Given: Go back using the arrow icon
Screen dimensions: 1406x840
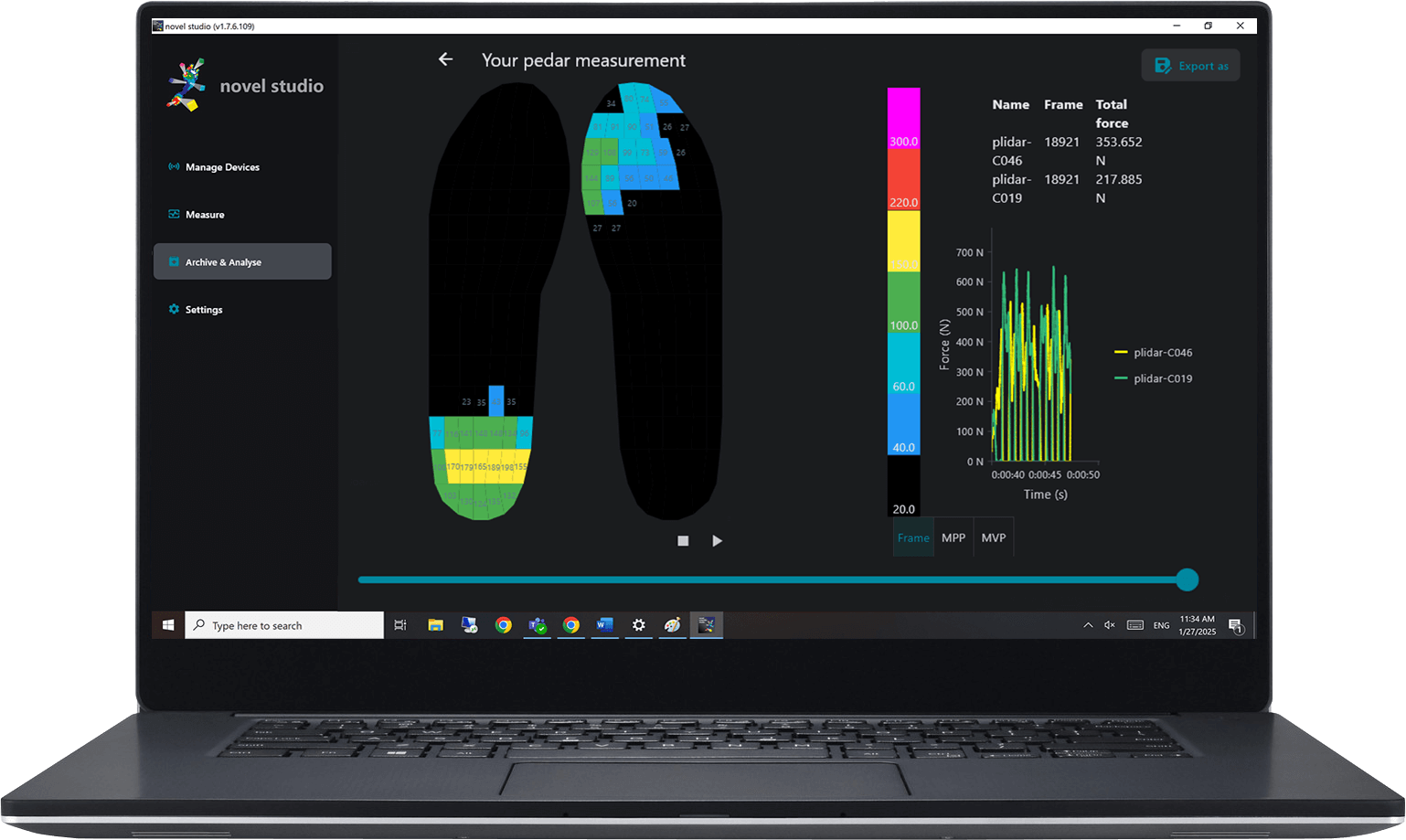Looking at the screenshot, I should pos(445,59).
